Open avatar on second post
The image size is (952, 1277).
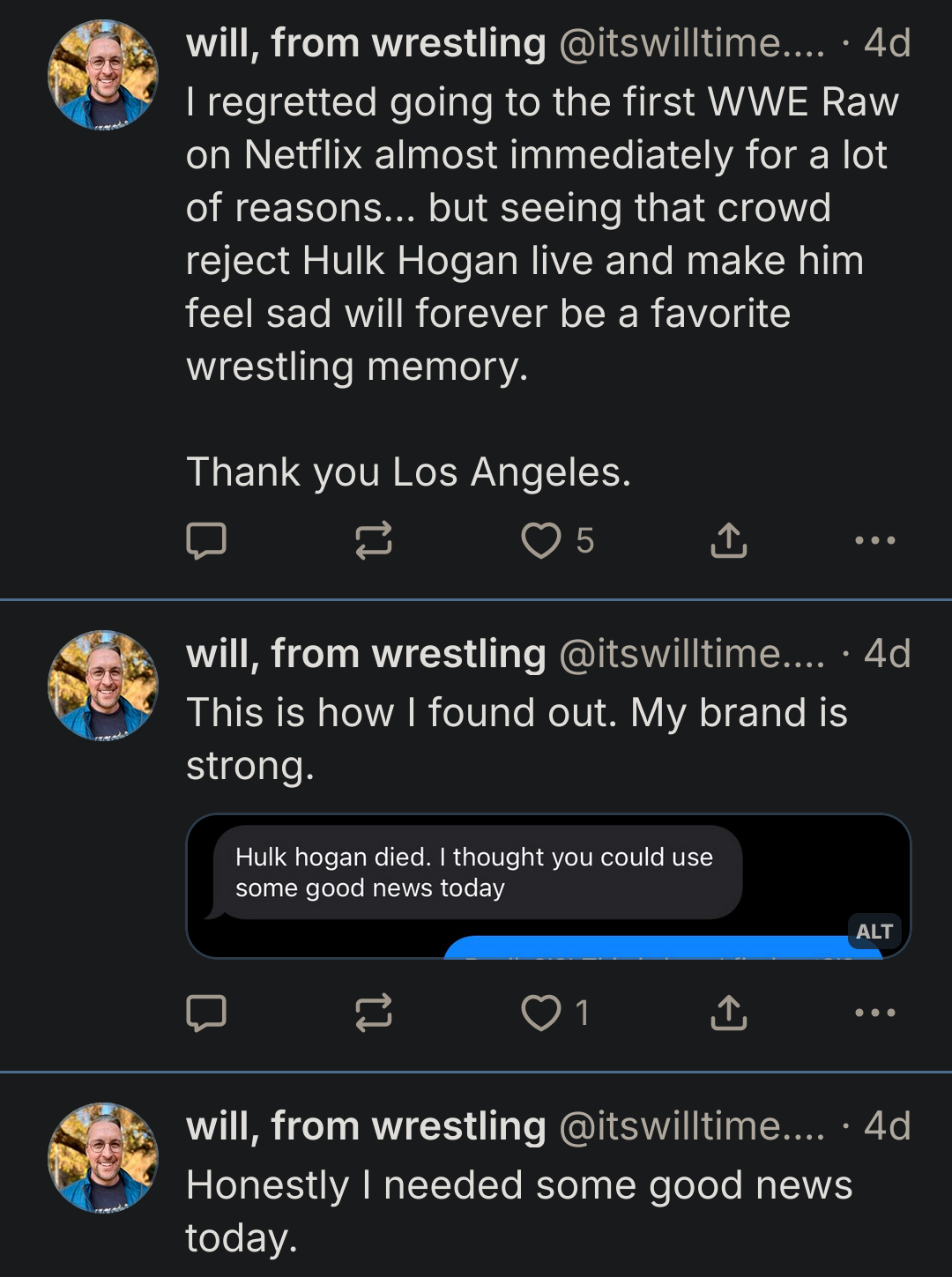point(103,685)
